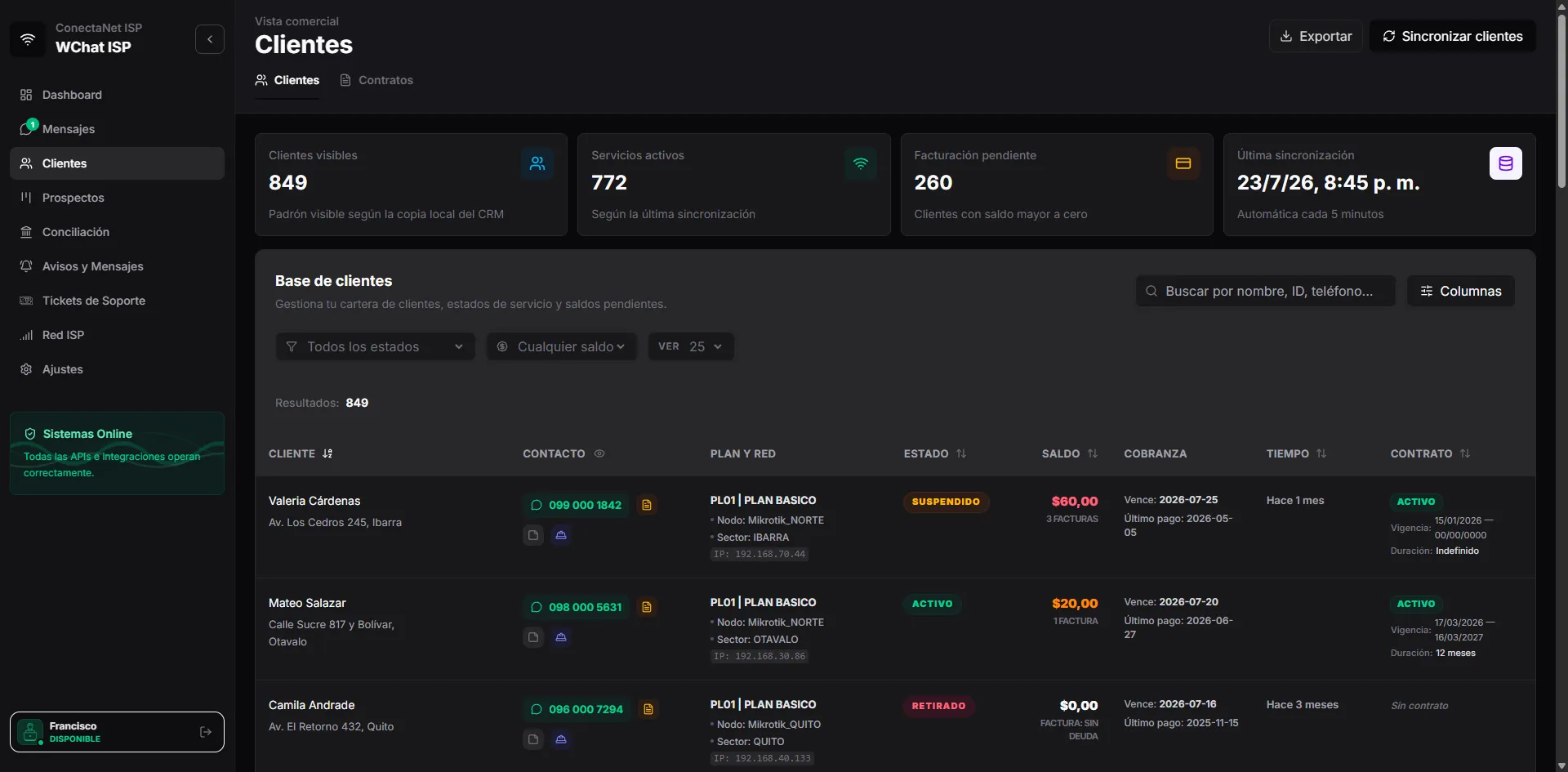The image size is (1568, 772).
Task: Click orange note icon in Valeria Cárdenas row
Action: pos(647,505)
